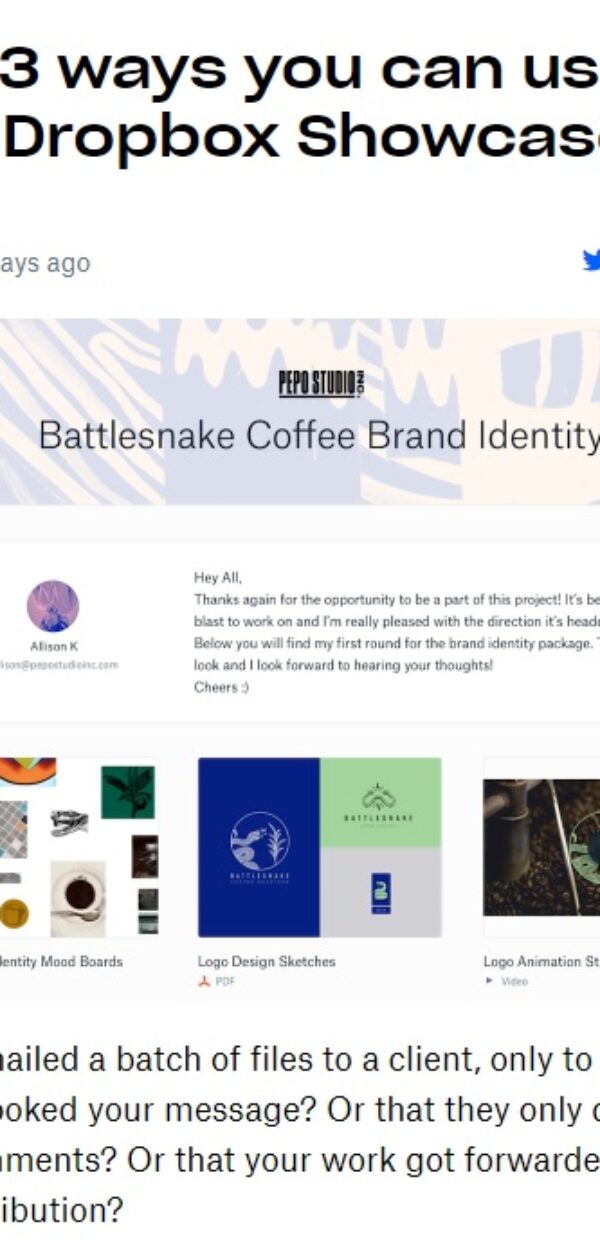Click the Allison K name
Viewport: 600px width, 1240px height.
point(54,647)
